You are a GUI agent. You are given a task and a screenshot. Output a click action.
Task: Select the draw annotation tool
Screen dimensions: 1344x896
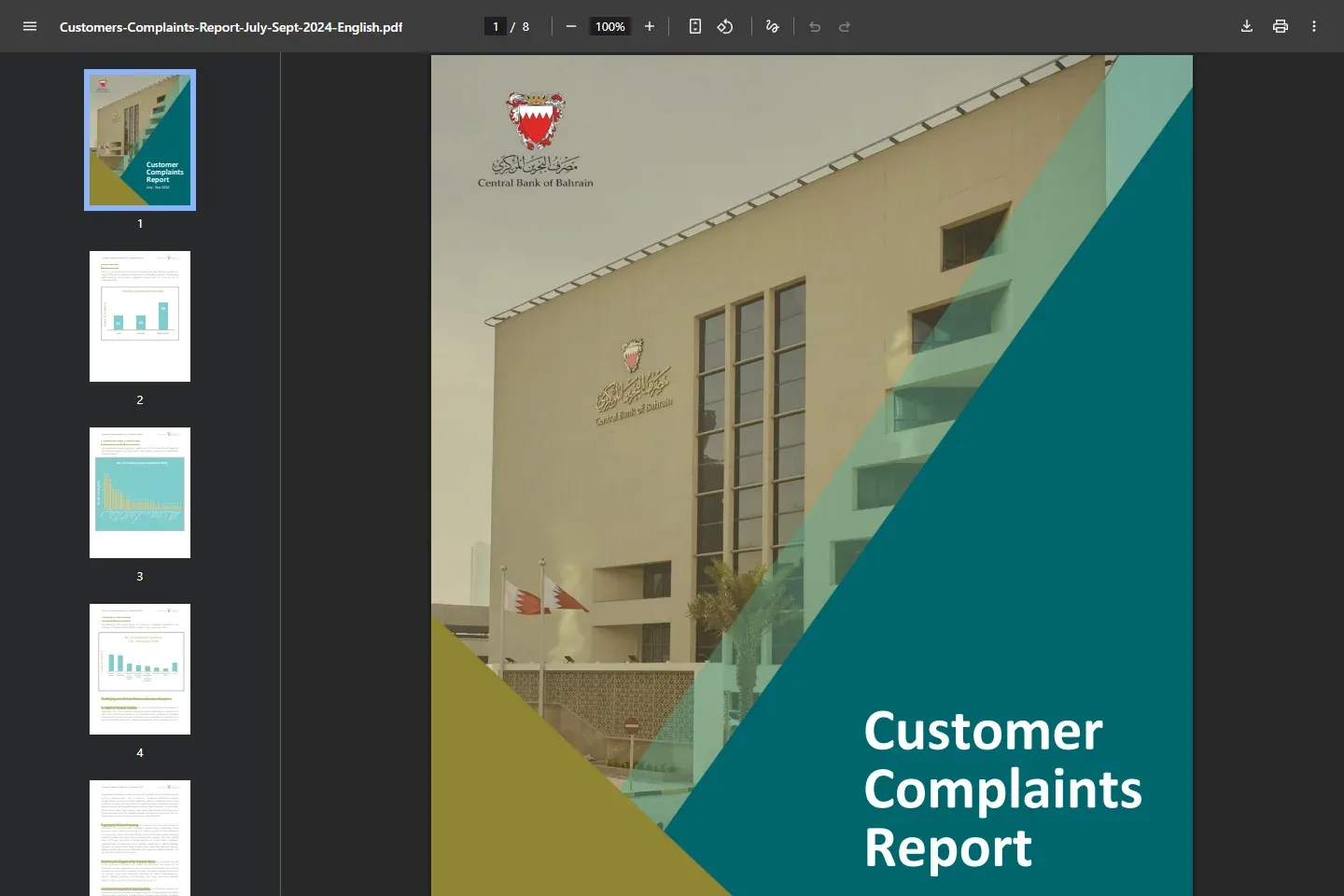(x=772, y=26)
